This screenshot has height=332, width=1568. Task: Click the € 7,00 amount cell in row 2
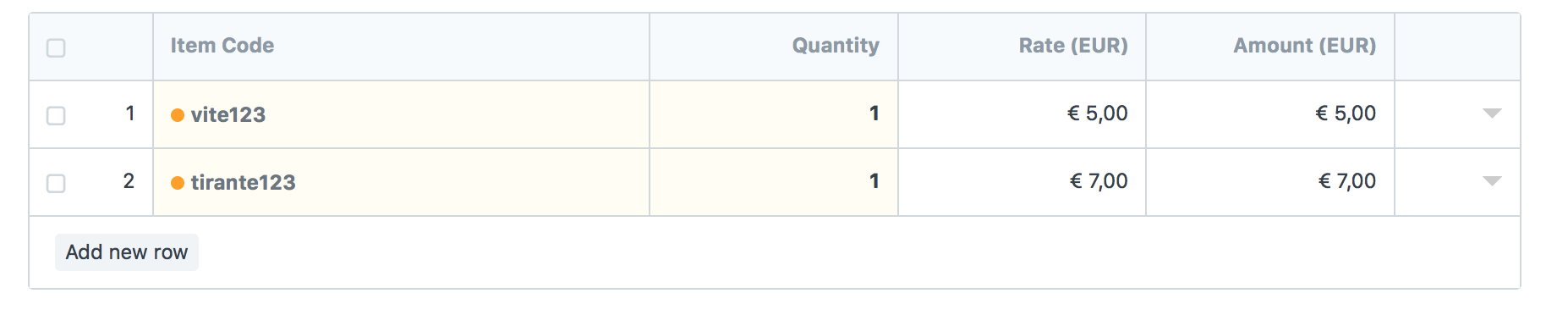1270,182
